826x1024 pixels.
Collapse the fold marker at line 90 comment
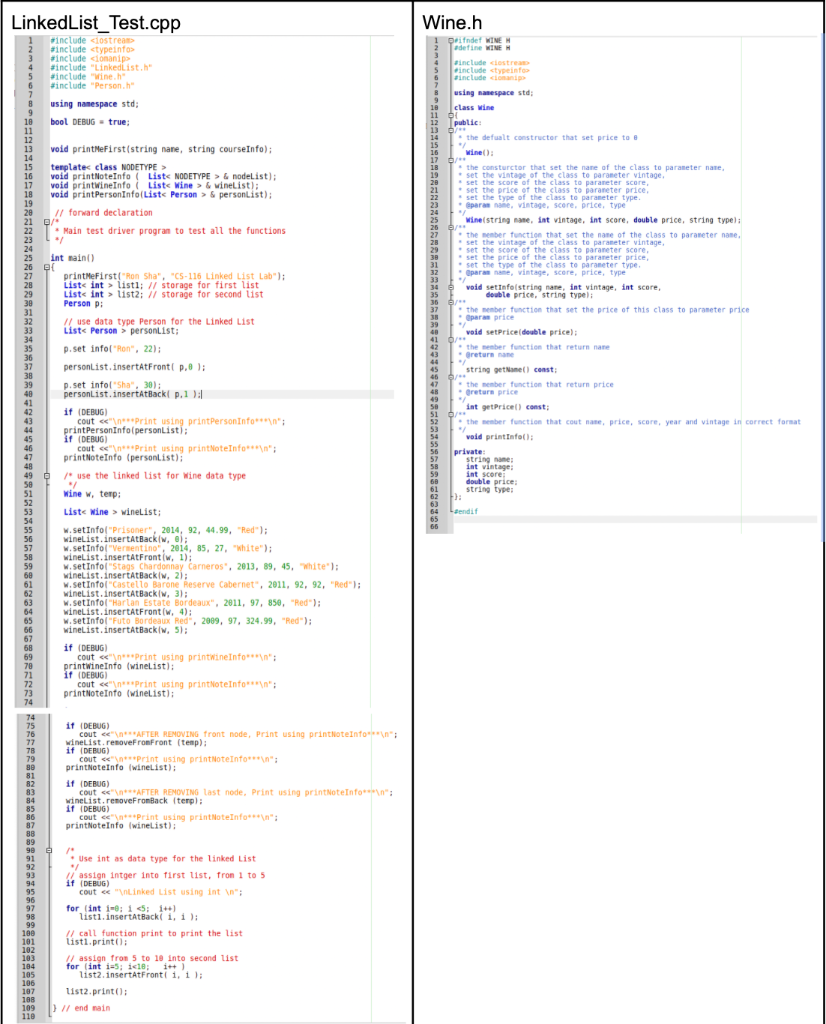point(46,849)
